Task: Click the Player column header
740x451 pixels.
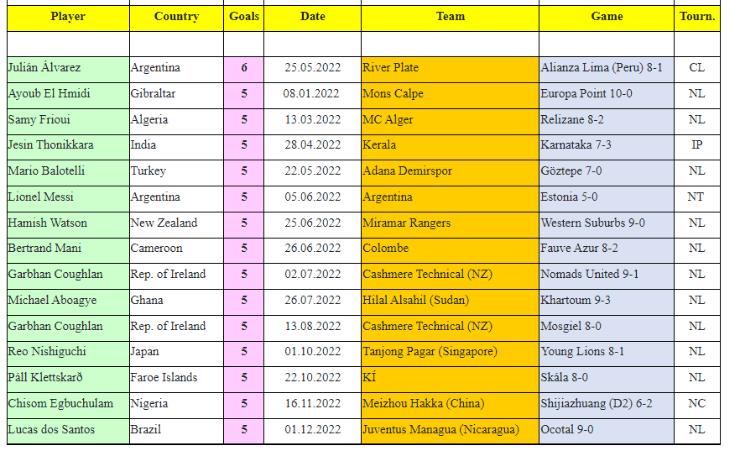Action: (67, 17)
